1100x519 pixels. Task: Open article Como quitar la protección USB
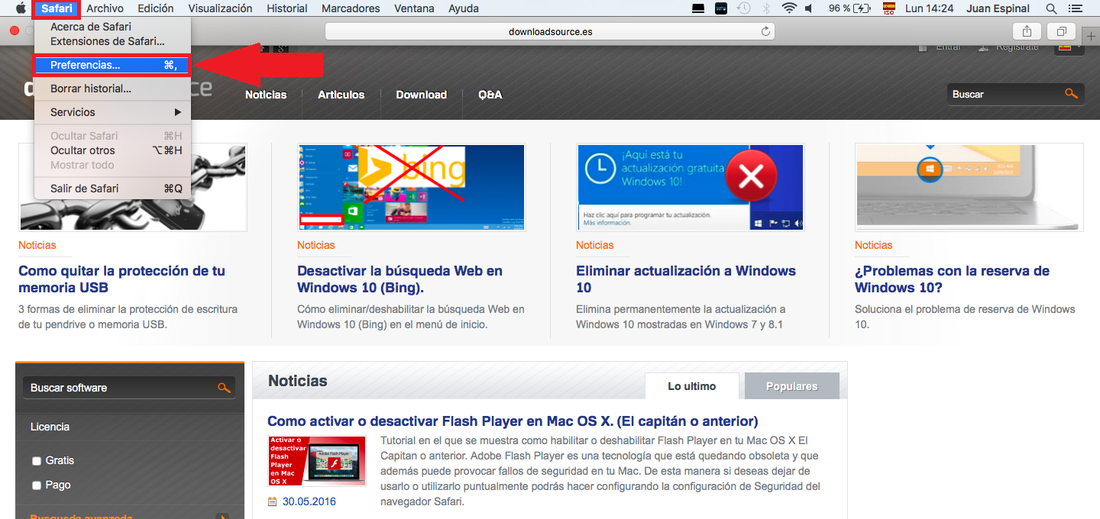pyautogui.click(x=121, y=279)
